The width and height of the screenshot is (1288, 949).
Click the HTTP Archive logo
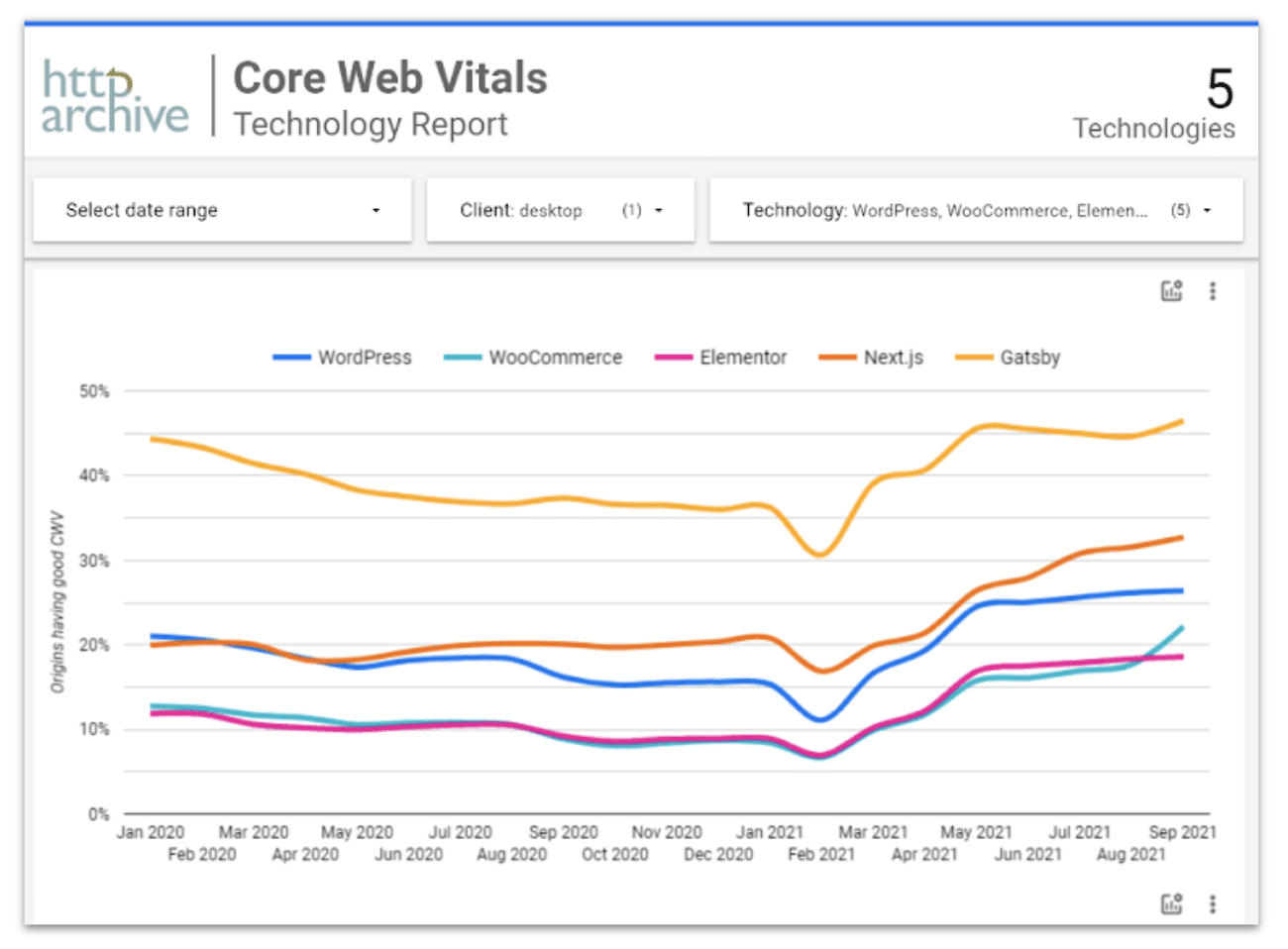[115, 97]
